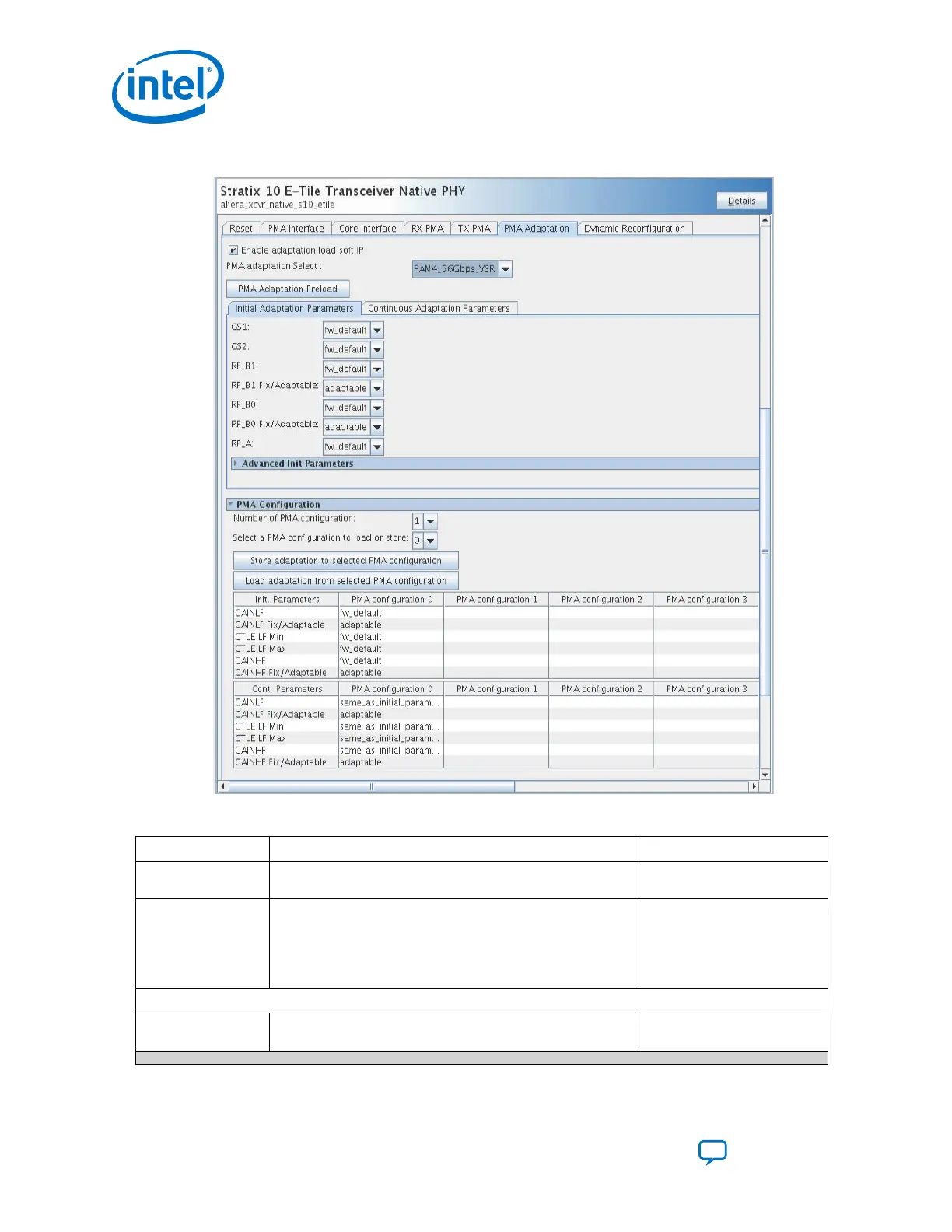Select the PMA Adaptation tab

pos(537,229)
